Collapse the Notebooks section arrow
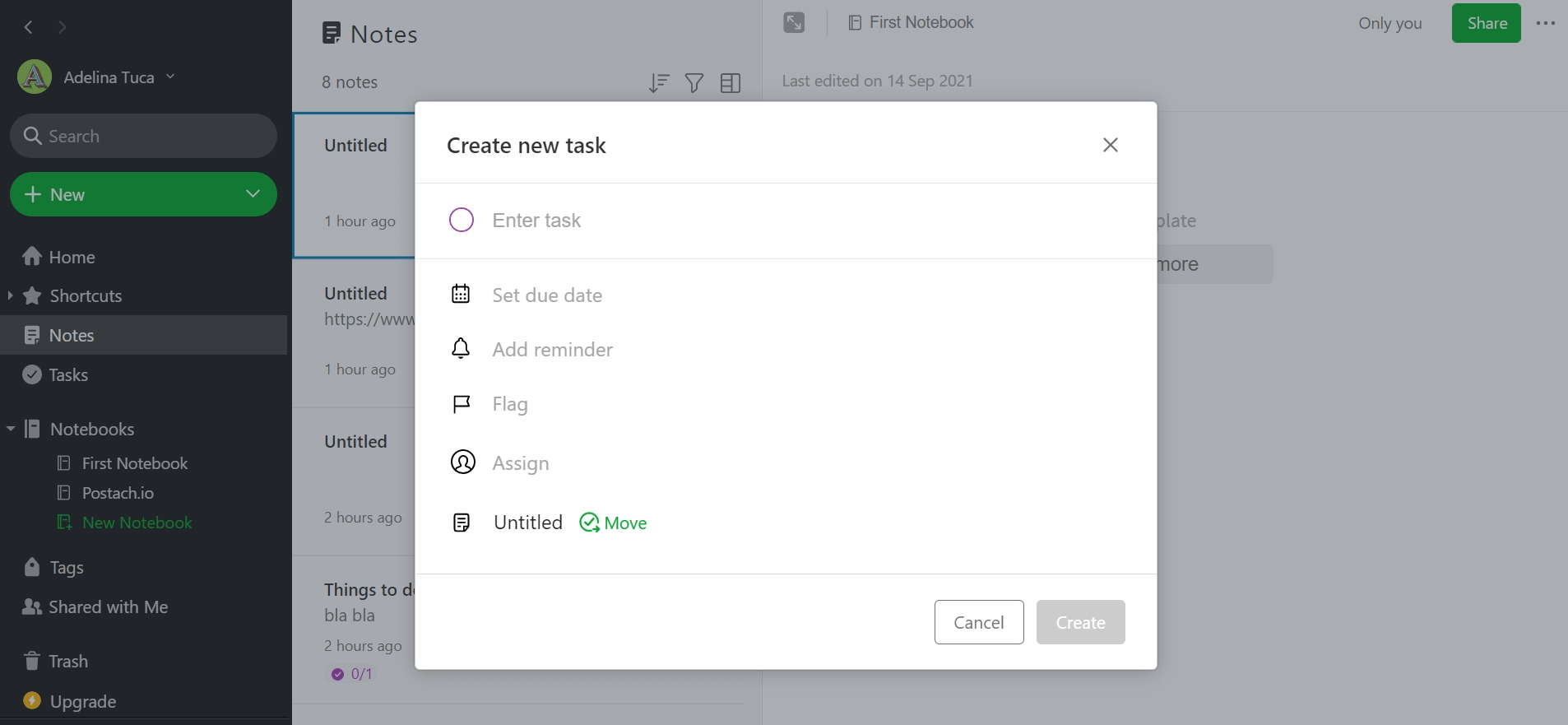Screen dimensions: 1568x725 [11, 429]
